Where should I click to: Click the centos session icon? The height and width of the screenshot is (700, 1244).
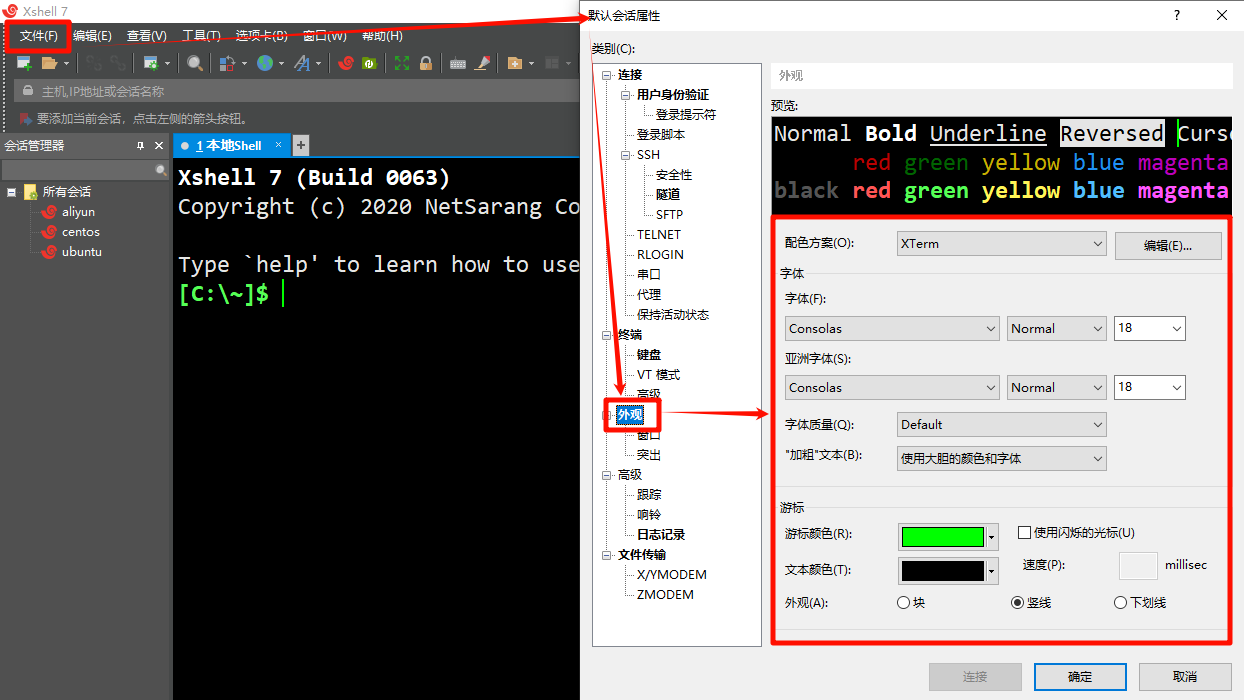click(49, 232)
